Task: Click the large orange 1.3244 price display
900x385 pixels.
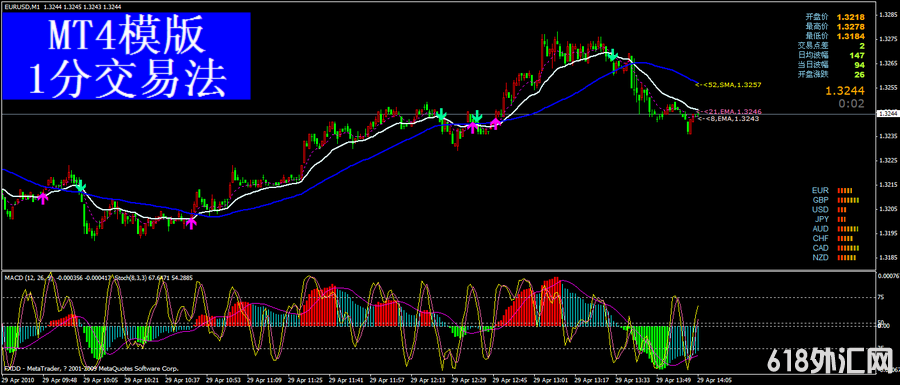Action: click(845, 91)
